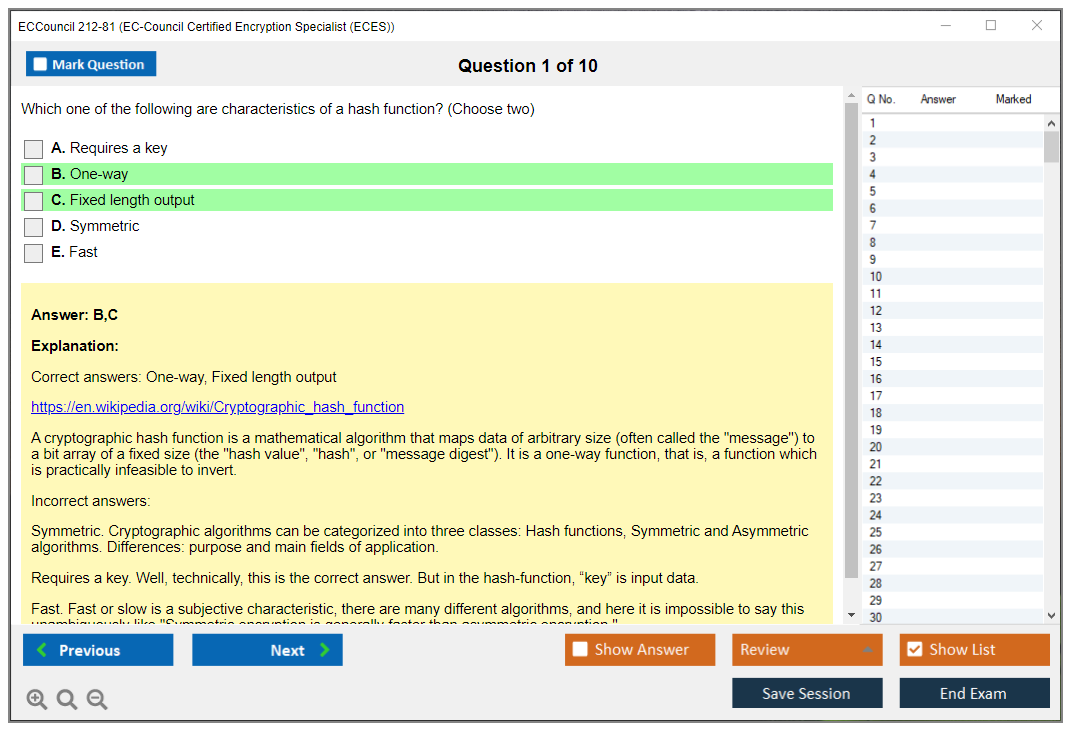Image resolution: width=1075 pixels, height=735 pixels.
Task: Go back with Previous button
Action: (x=98, y=650)
